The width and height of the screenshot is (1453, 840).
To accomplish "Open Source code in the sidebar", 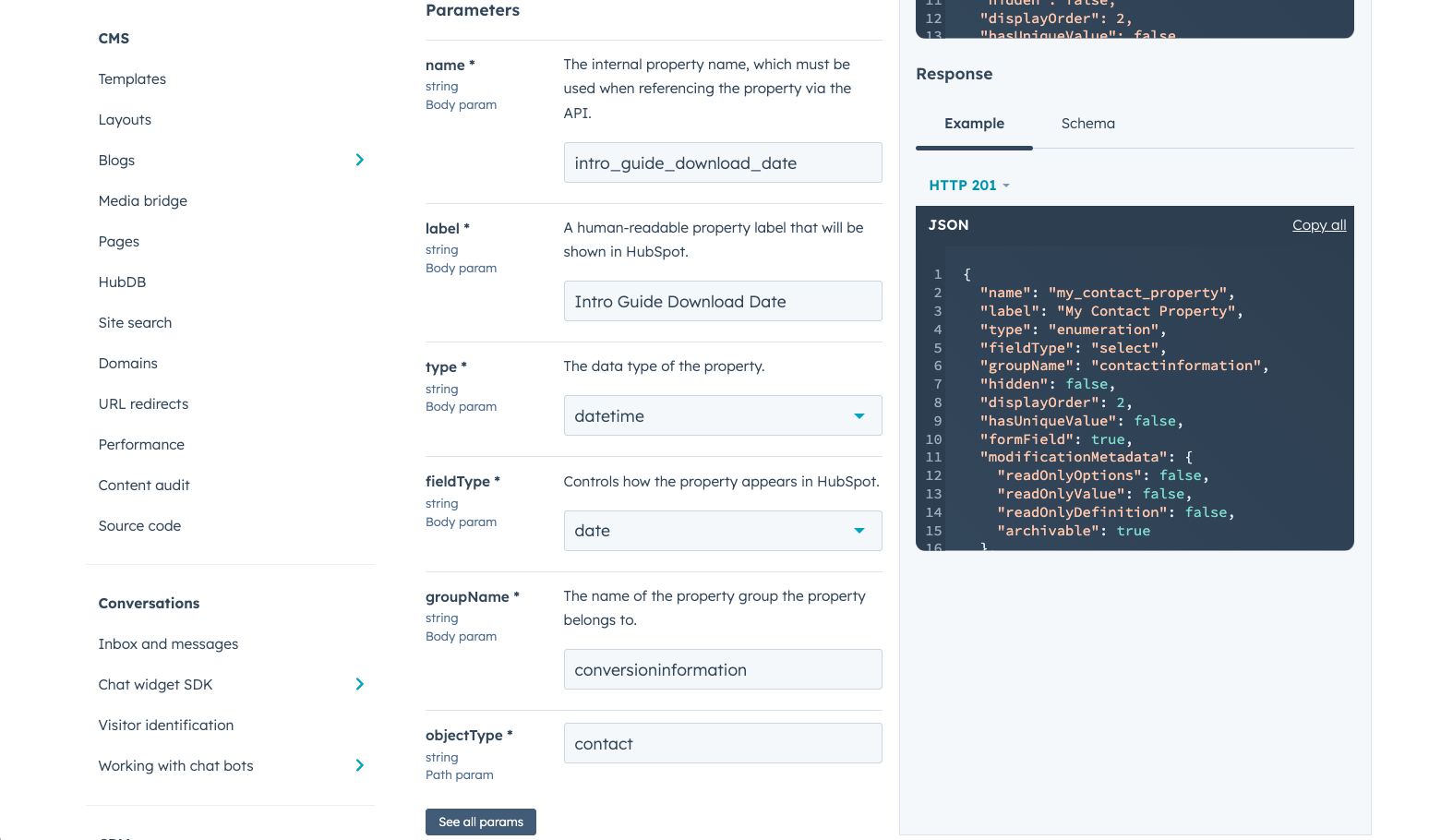I will tap(139, 526).
